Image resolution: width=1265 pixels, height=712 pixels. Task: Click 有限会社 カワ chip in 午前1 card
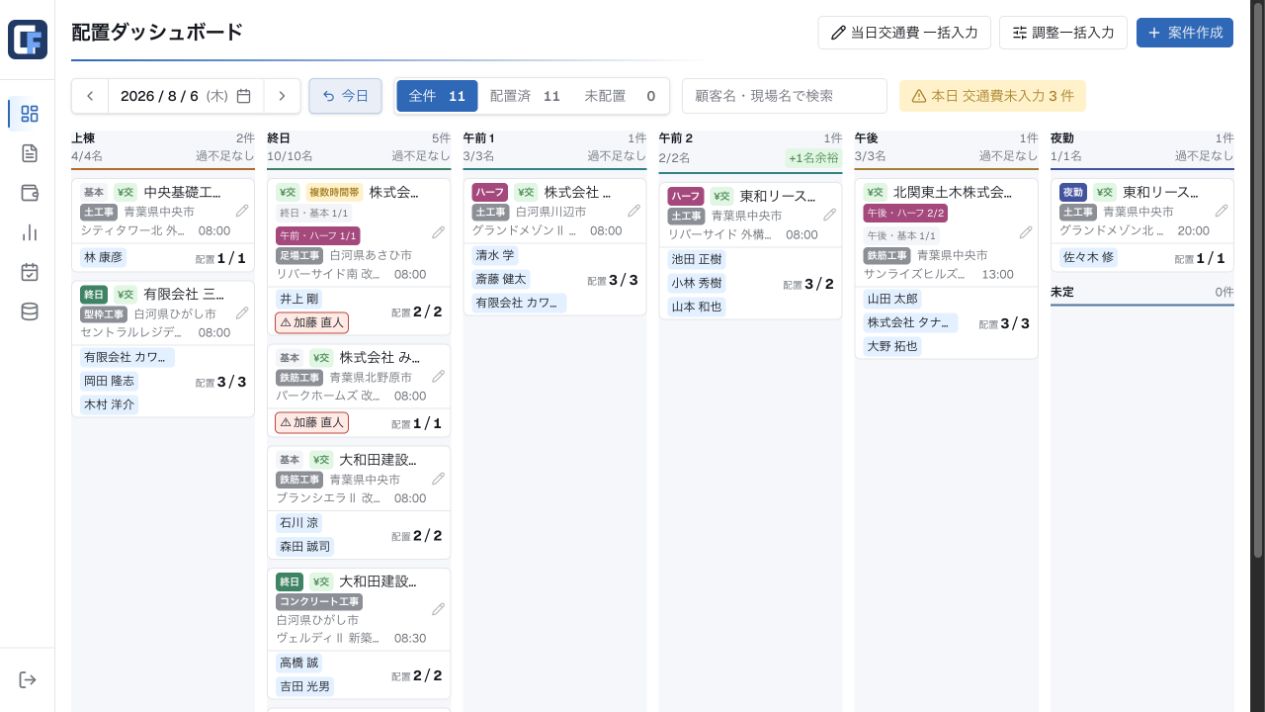coord(519,302)
